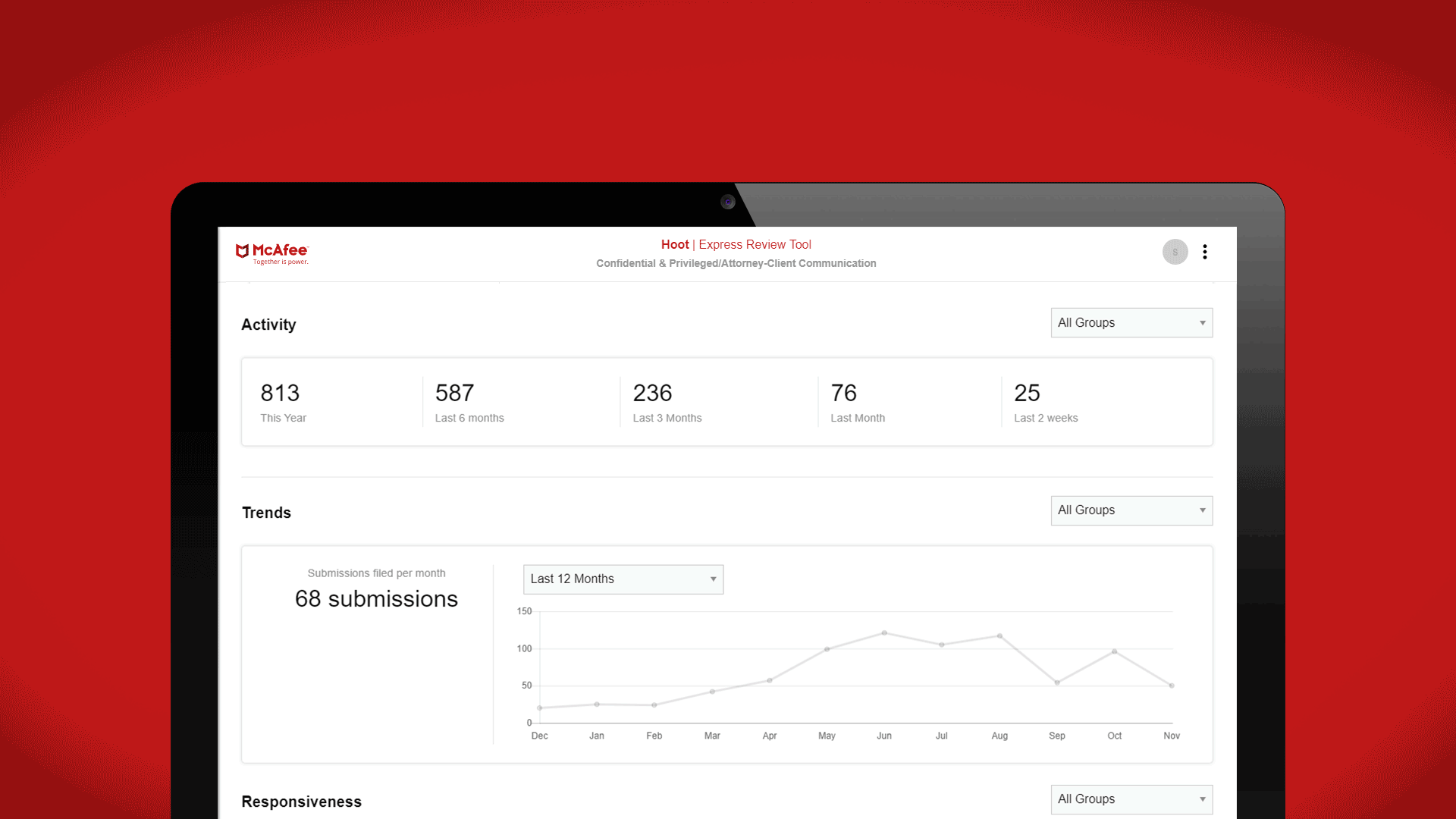
Task: Click the 68 submissions count
Action: pyautogui.click(x=376, y=598)
